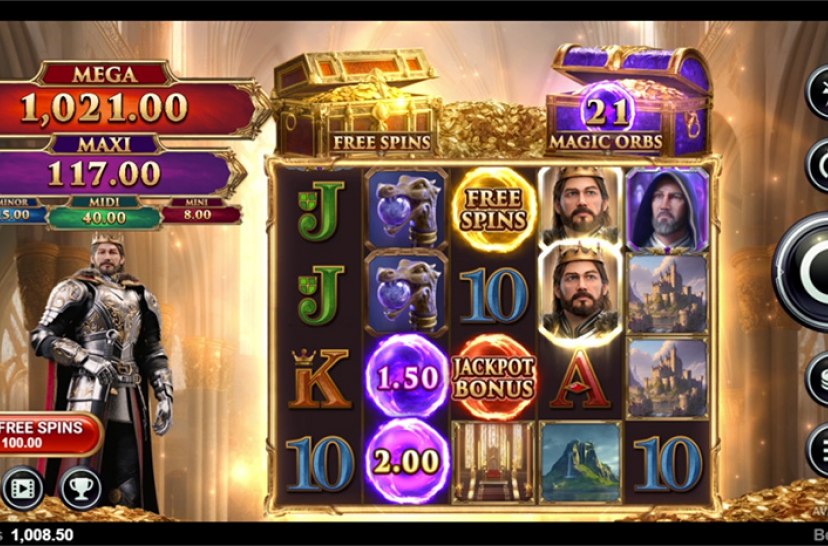Select the Mega jackpot banner

click(127, 100)
